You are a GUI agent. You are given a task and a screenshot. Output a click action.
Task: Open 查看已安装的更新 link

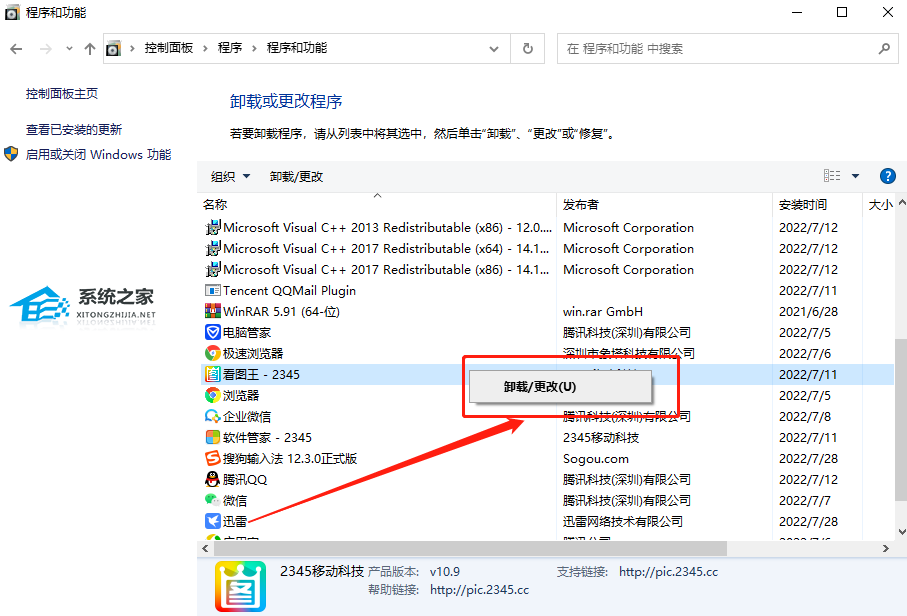73,130
